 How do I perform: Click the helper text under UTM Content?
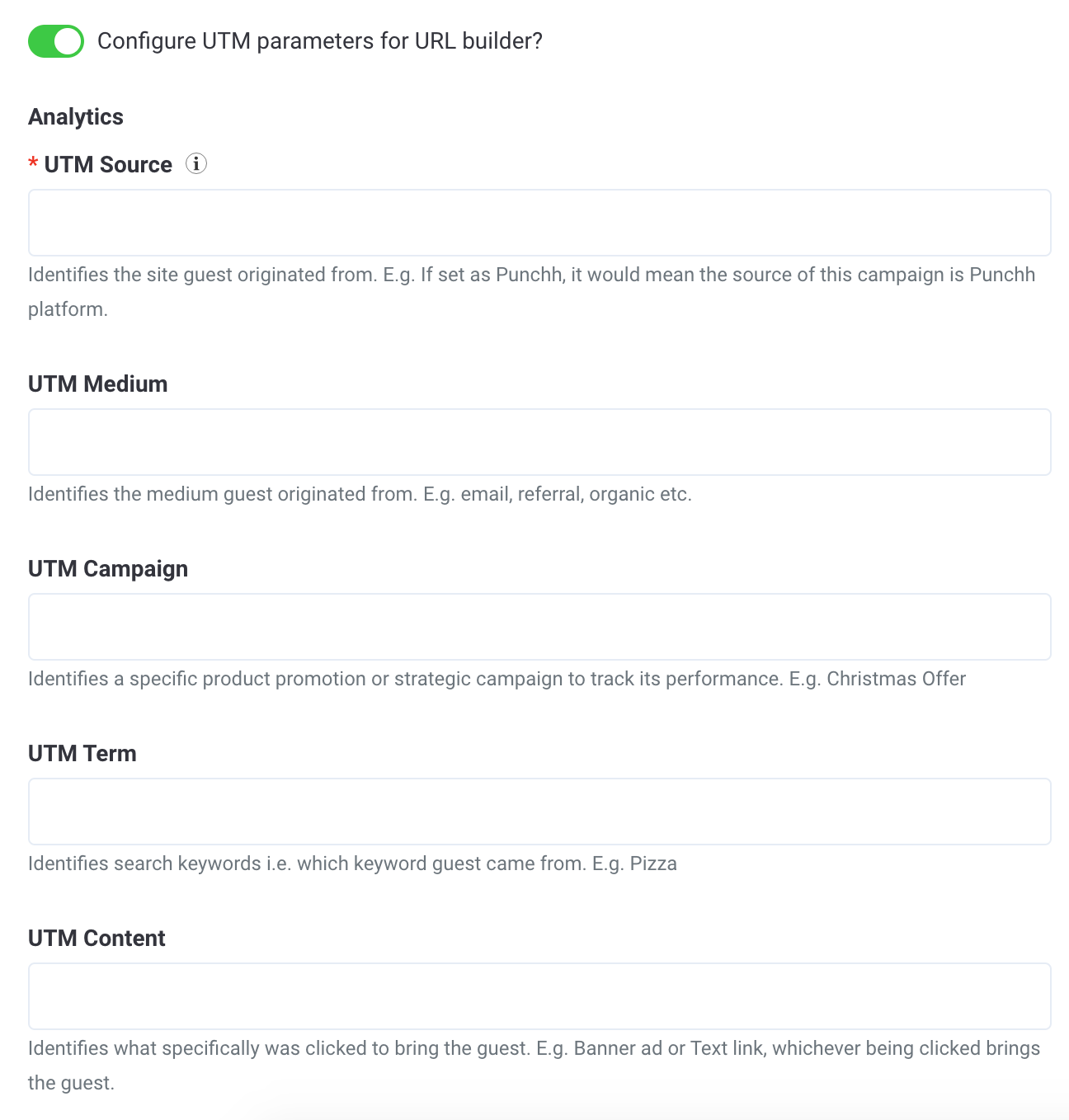click(534, 1048)
